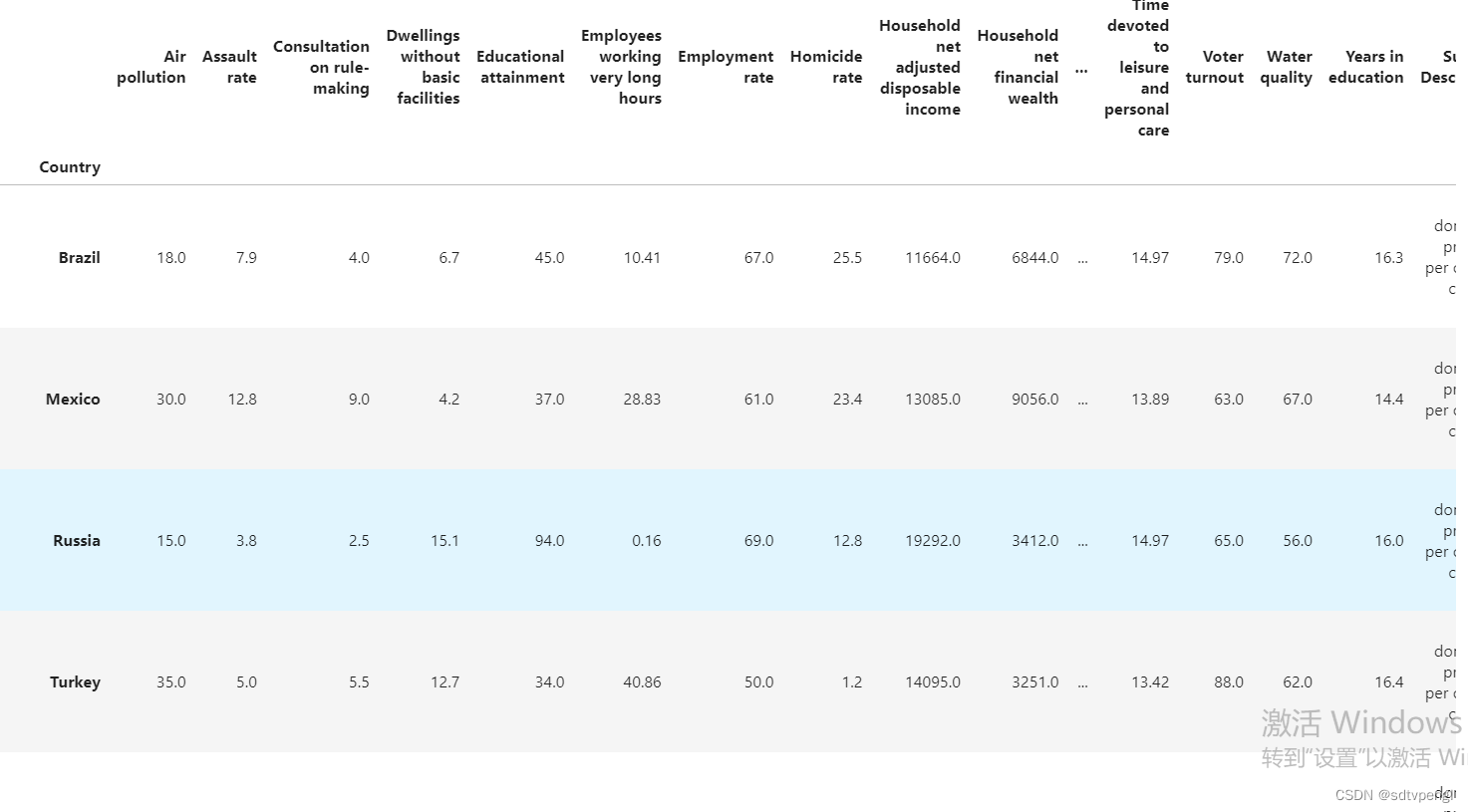This screenshot has height=812, width=1468.
Task: Click Russia's water quality value 56.0
Action: 1298,540
